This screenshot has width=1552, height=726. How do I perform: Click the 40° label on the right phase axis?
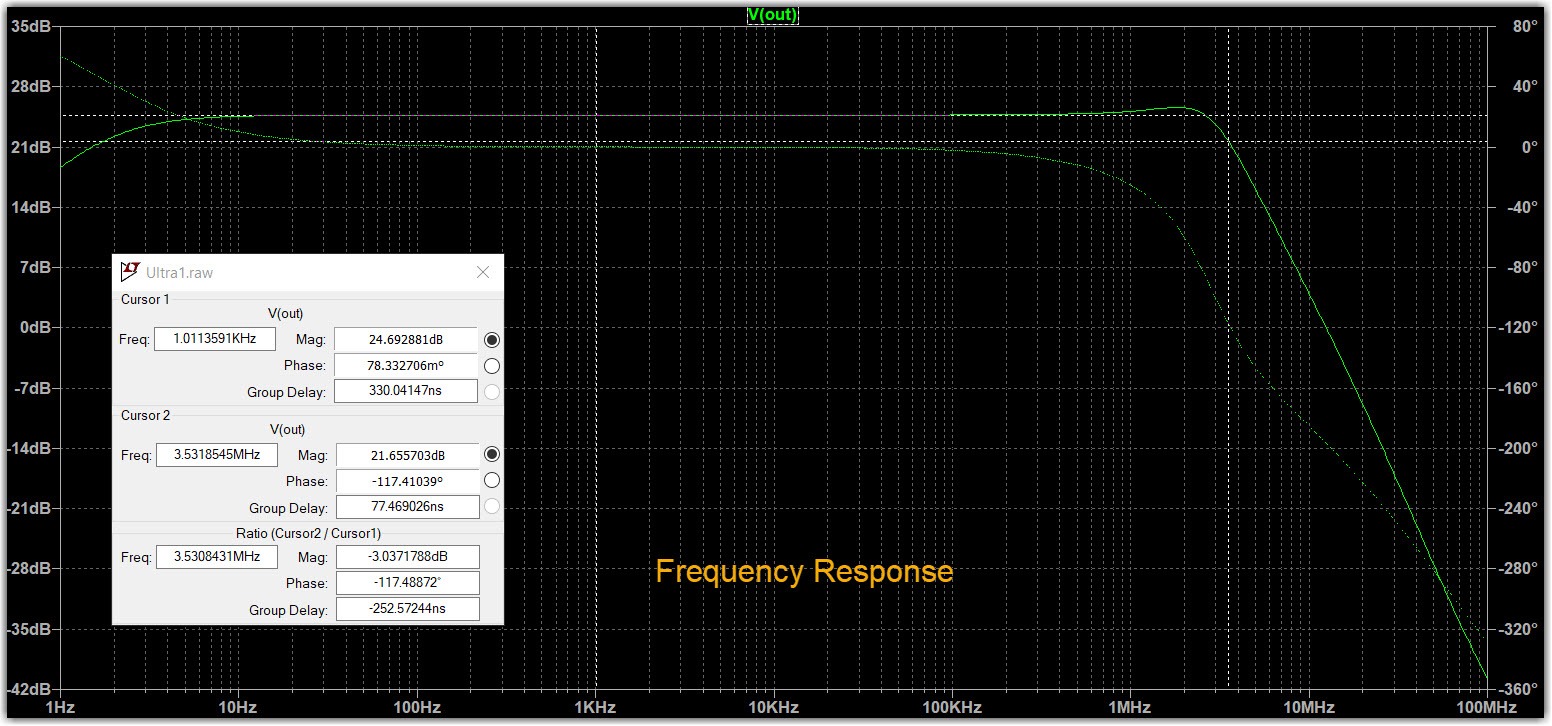(1524, 87)
